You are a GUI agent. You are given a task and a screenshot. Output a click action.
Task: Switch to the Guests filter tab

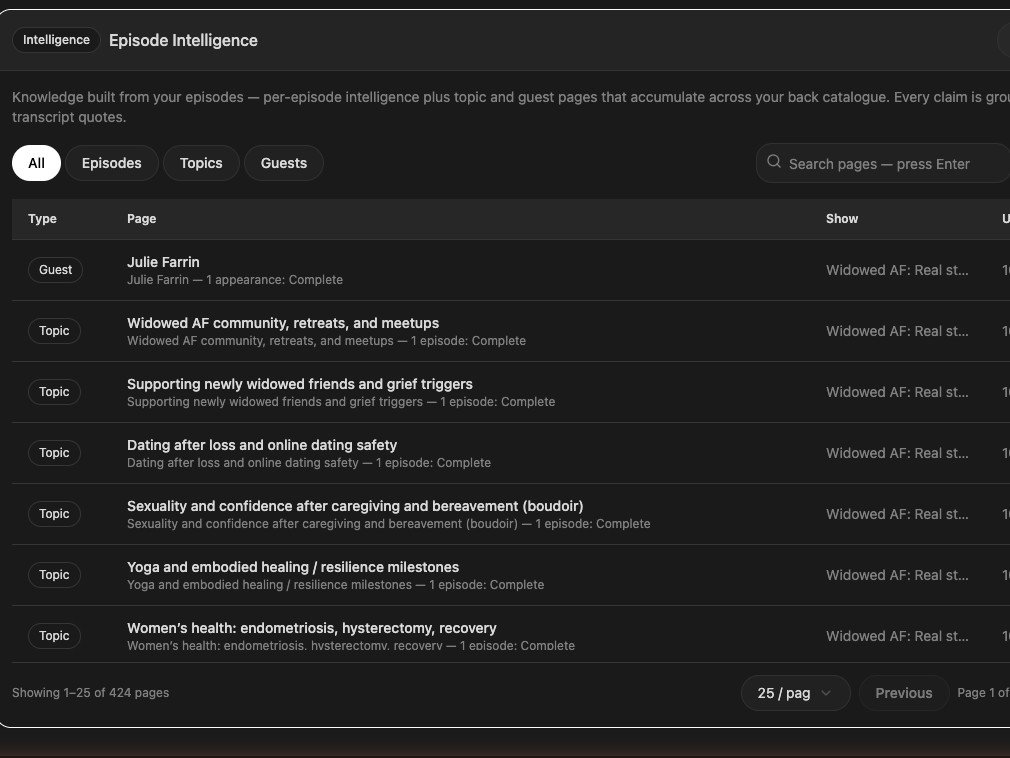pos(283,163)
